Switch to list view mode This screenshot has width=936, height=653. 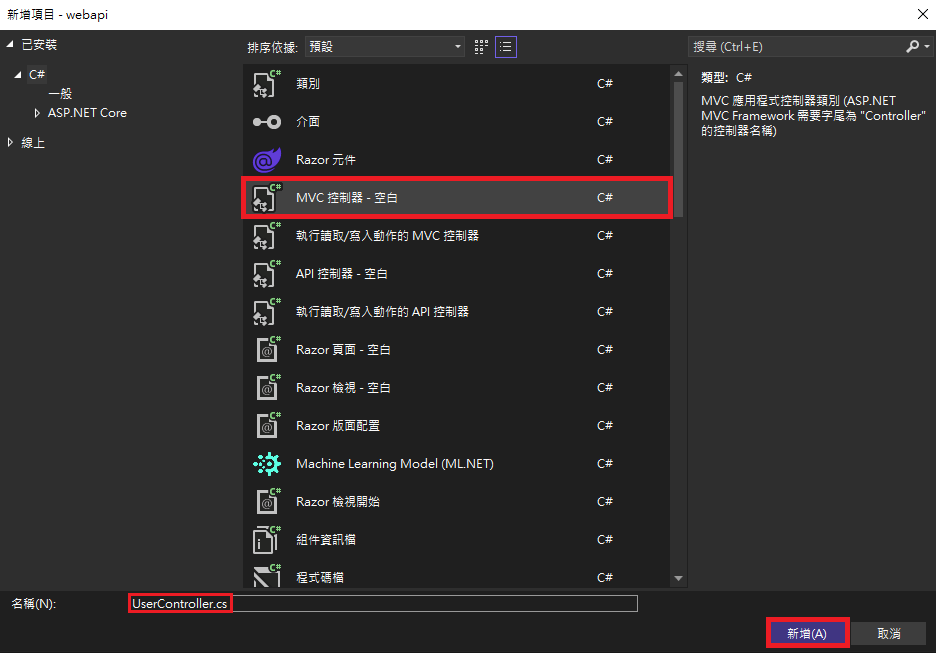click(x=506, y=47)
